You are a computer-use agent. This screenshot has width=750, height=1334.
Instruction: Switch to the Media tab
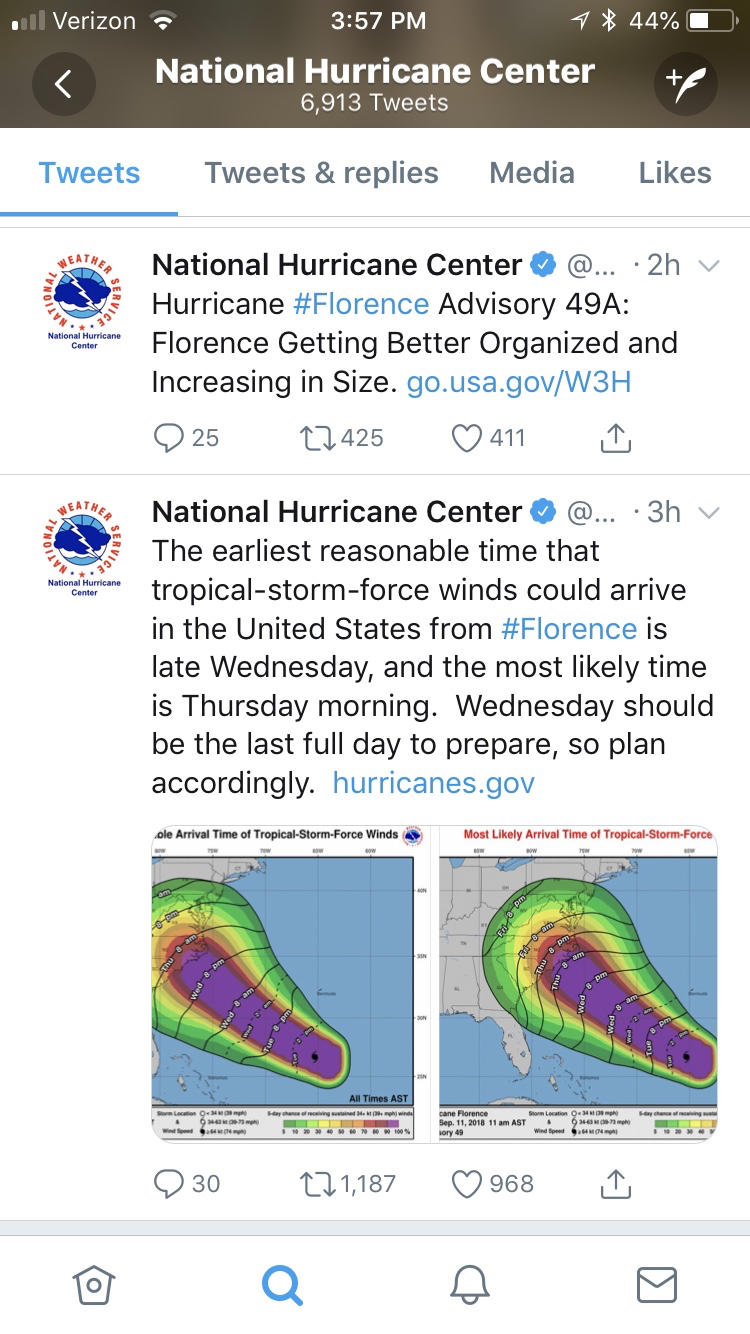pyautogui.click(x=532, y=173)
